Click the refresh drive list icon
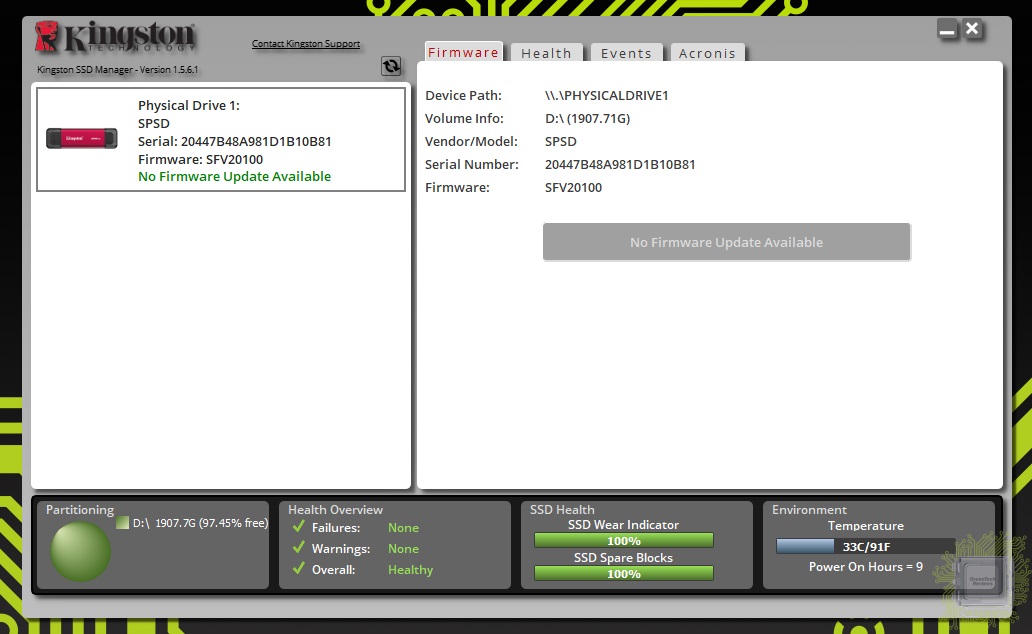 click(x=391, y=66)
